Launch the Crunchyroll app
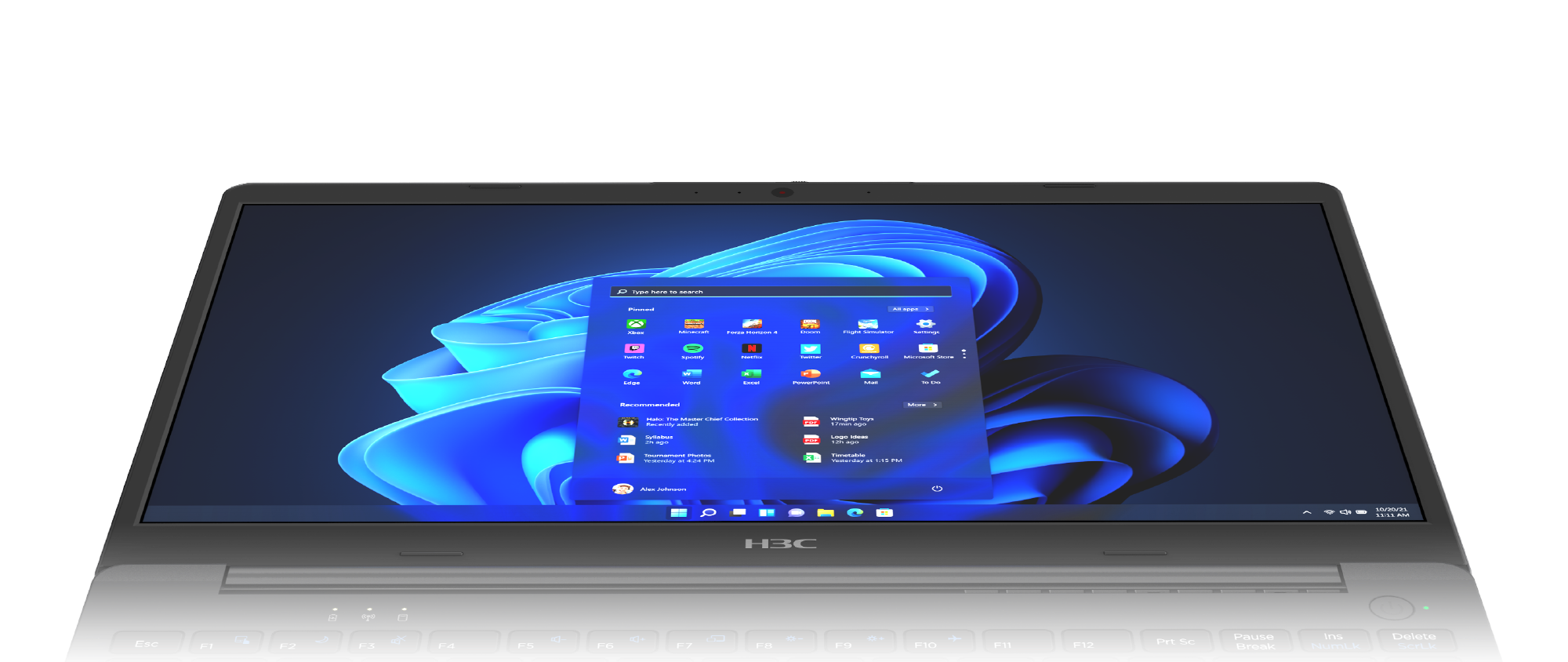The height and width of the screenshot is (662, 1568). tap(869, 350)
